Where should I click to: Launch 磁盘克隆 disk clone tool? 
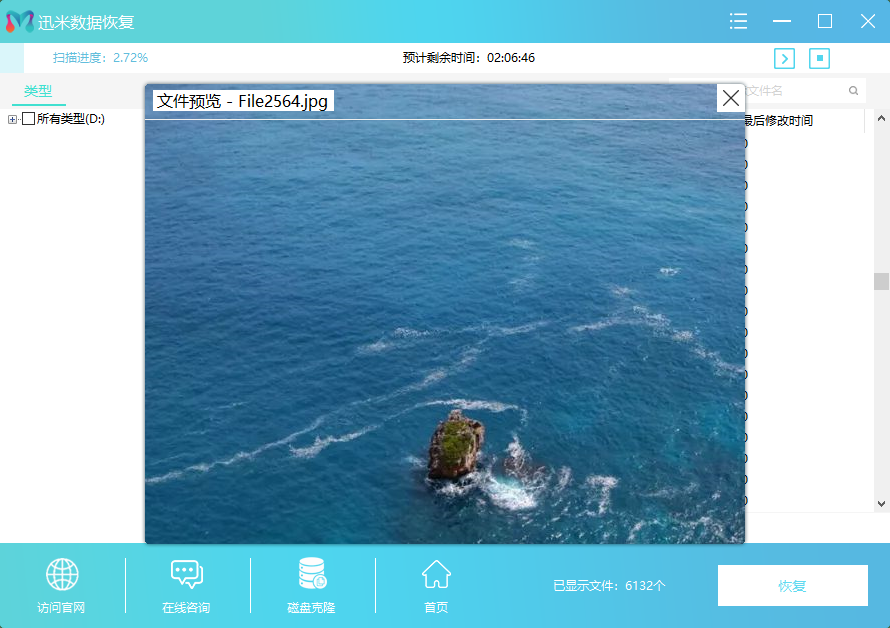[x=311, y=575]
